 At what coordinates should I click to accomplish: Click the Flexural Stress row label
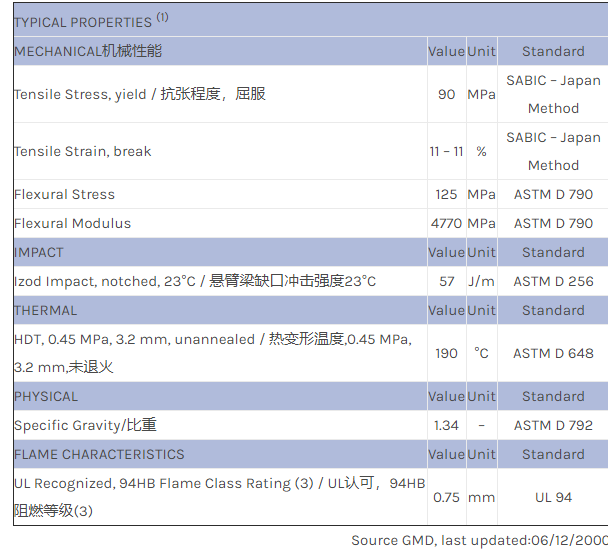[x=65, y=195]
